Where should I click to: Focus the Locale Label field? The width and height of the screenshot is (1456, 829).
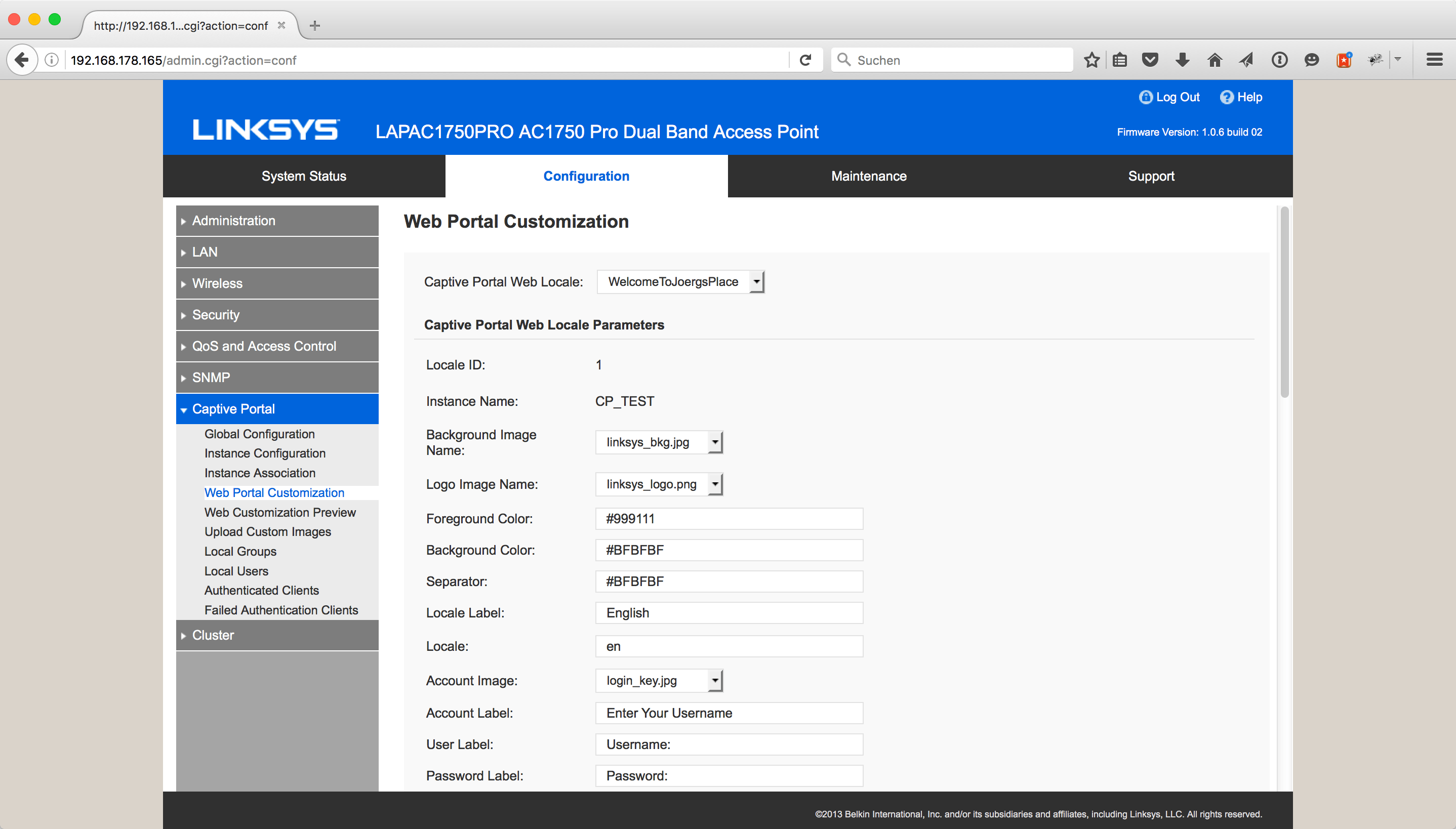730,613
